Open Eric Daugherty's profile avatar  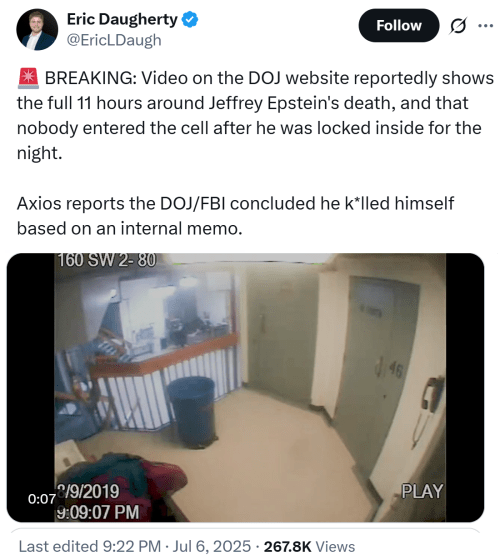pyautogui.click(x=37, y=29)
